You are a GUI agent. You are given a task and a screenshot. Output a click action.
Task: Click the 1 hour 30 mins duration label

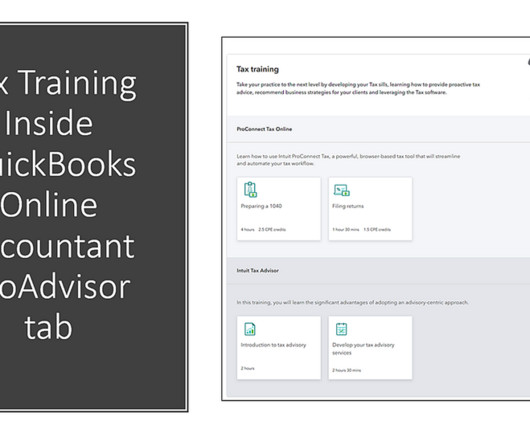click(346, 229)
